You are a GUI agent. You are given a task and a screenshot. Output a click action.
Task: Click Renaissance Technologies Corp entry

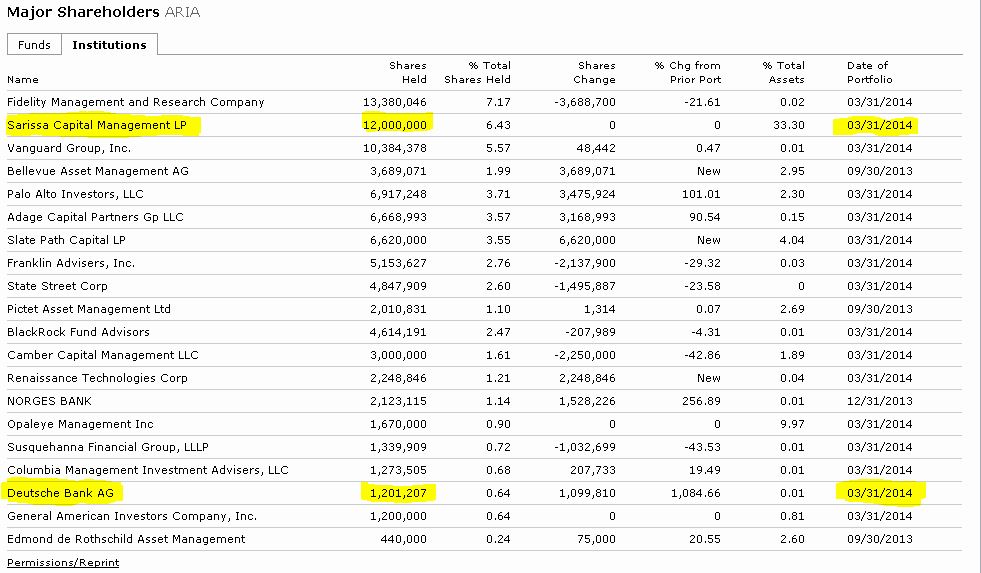[97, 378]
